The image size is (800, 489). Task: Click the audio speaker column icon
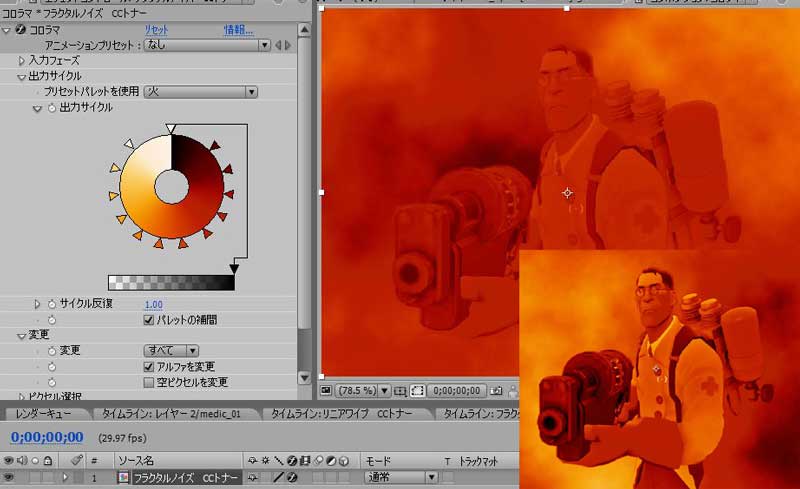pos(22,460)
